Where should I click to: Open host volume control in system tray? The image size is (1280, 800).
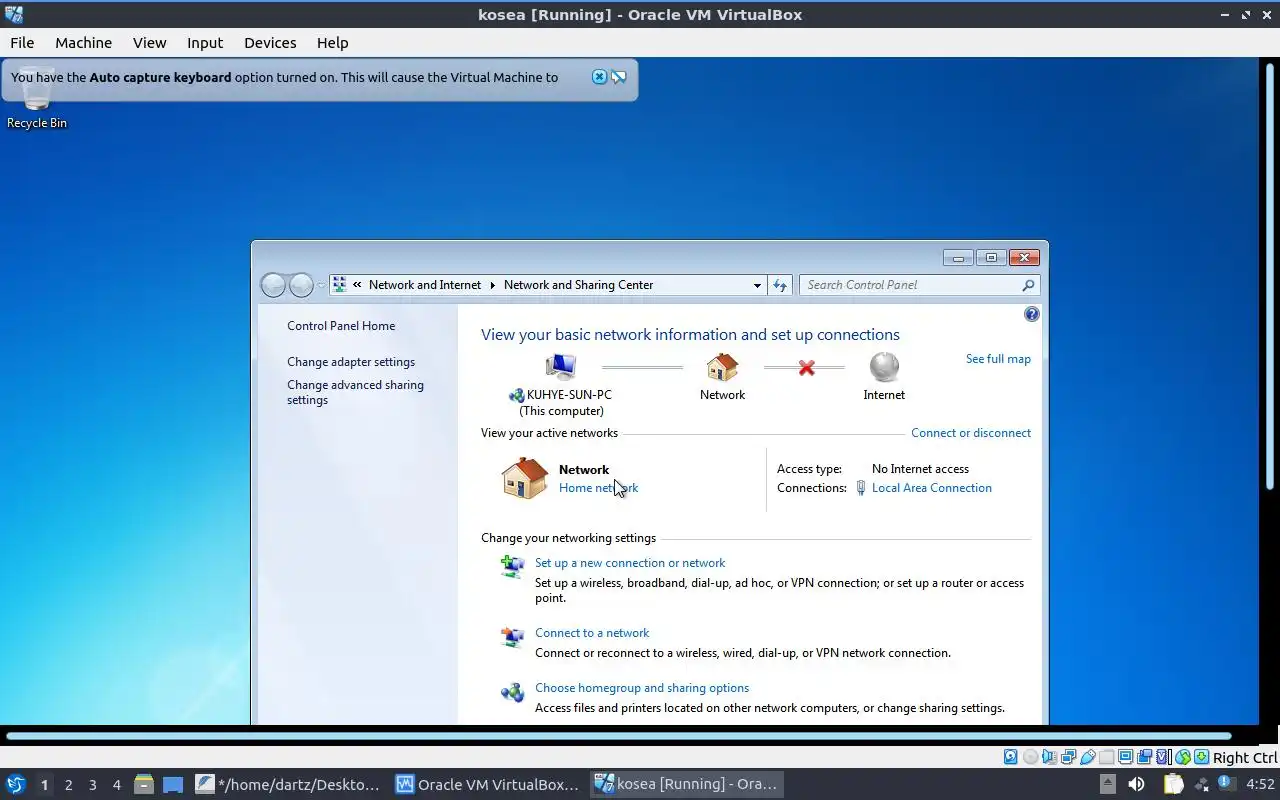1136,784
